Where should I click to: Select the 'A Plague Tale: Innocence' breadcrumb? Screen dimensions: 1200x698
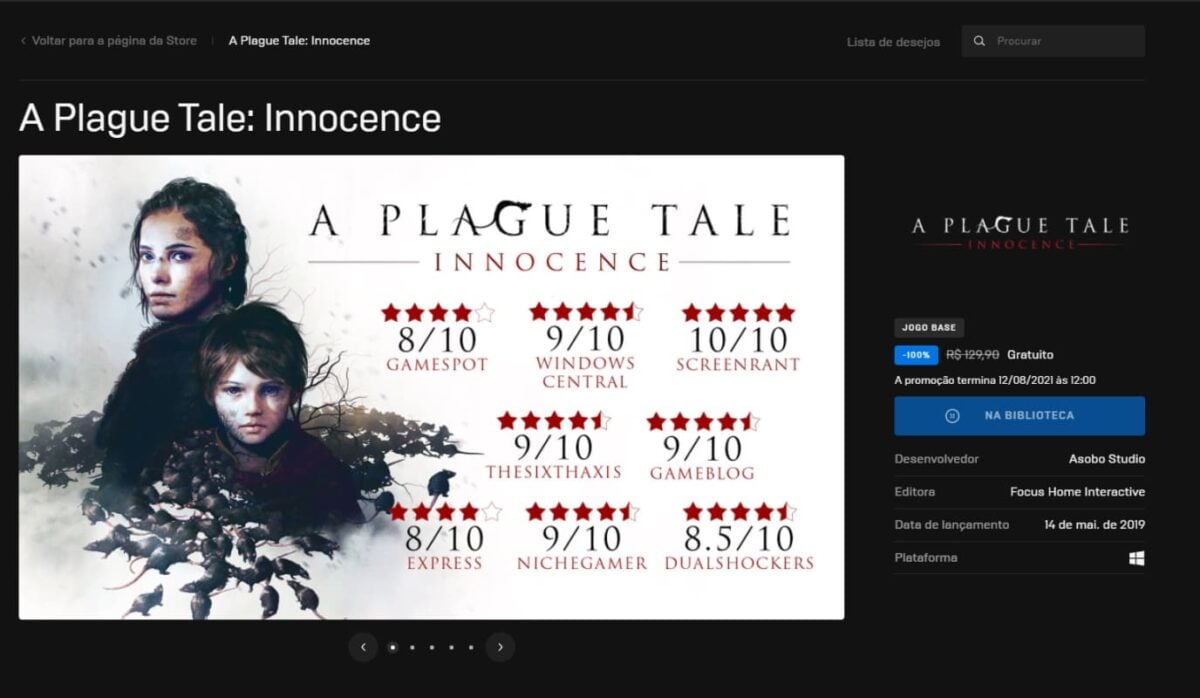pos(299,41)
